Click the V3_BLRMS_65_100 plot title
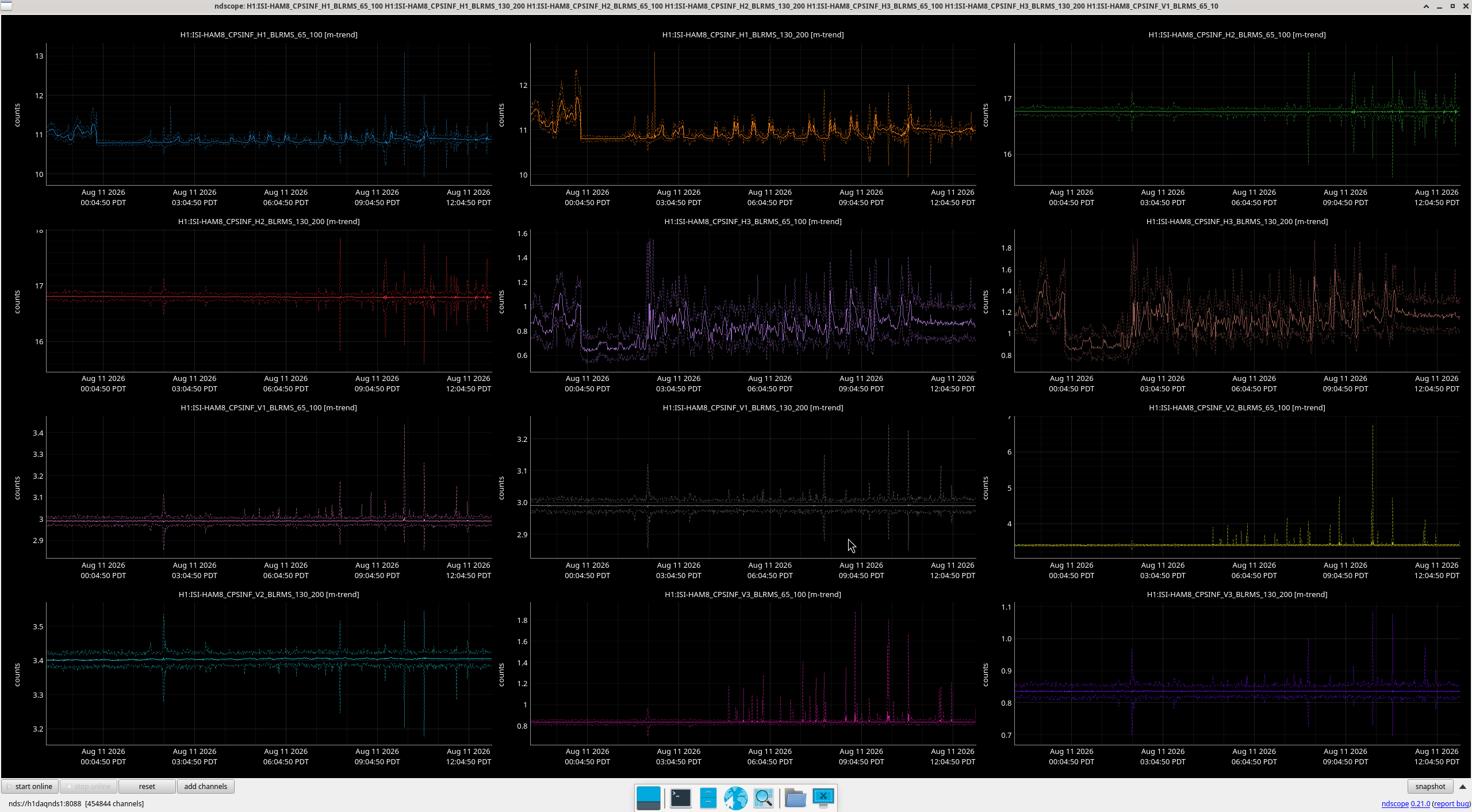 point(753,594)
